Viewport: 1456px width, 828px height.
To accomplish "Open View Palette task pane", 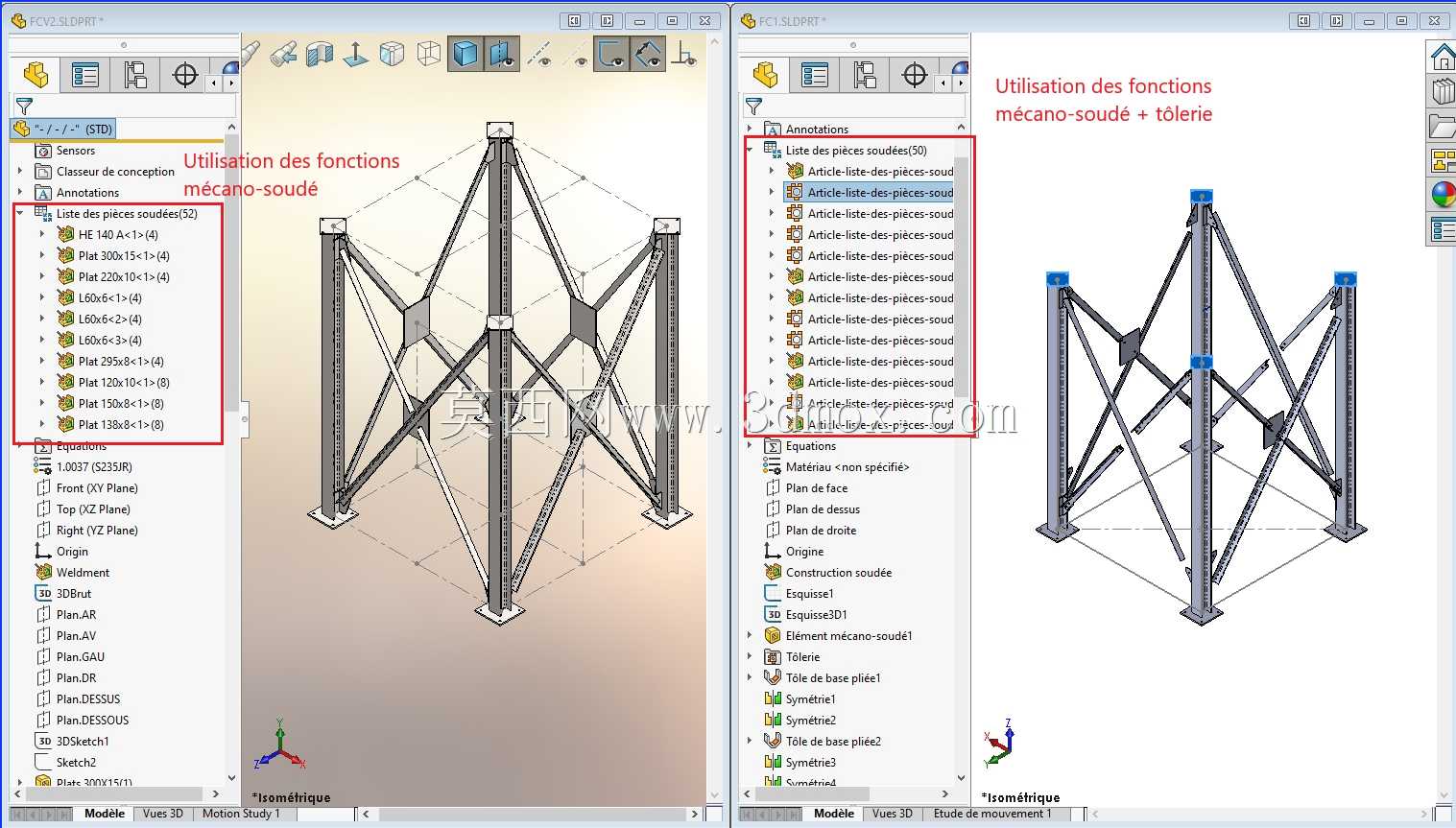I will pyautogui.click(x=1442, y=160).
